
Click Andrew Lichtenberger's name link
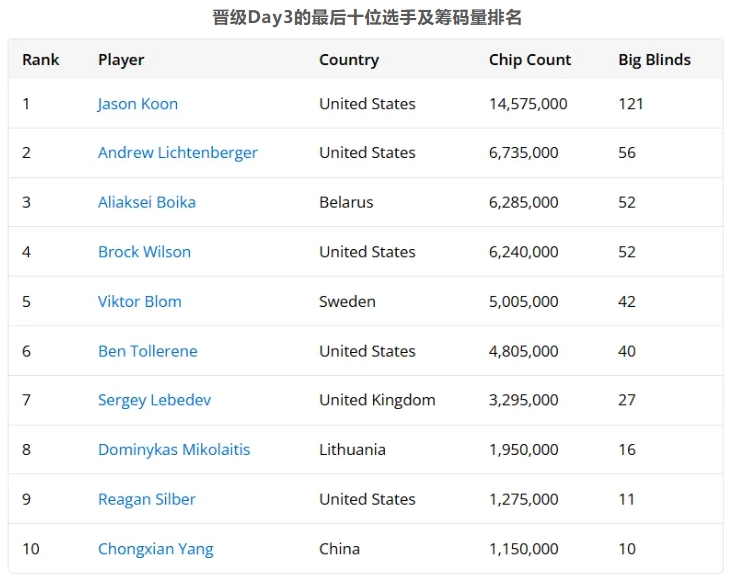[x=178, y=153]
